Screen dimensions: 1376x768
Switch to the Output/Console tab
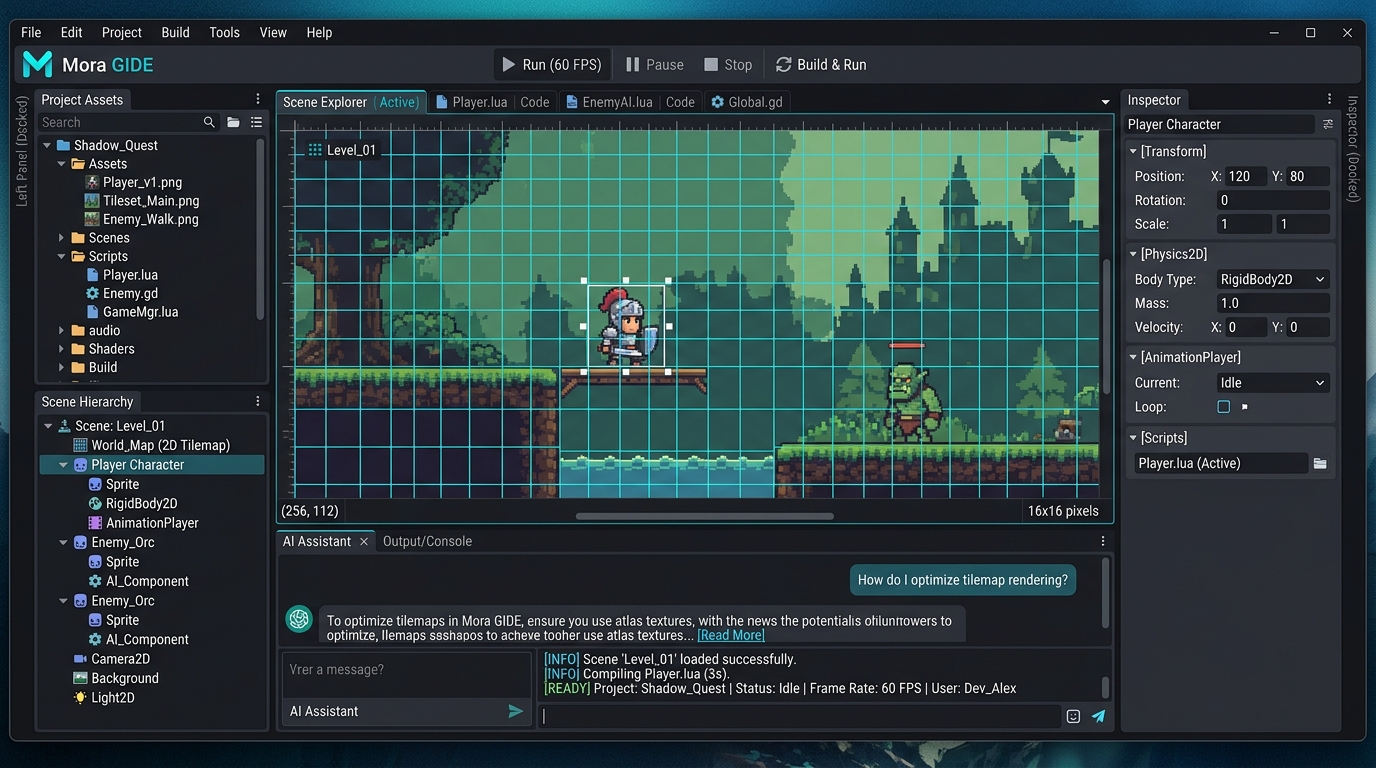427,541
